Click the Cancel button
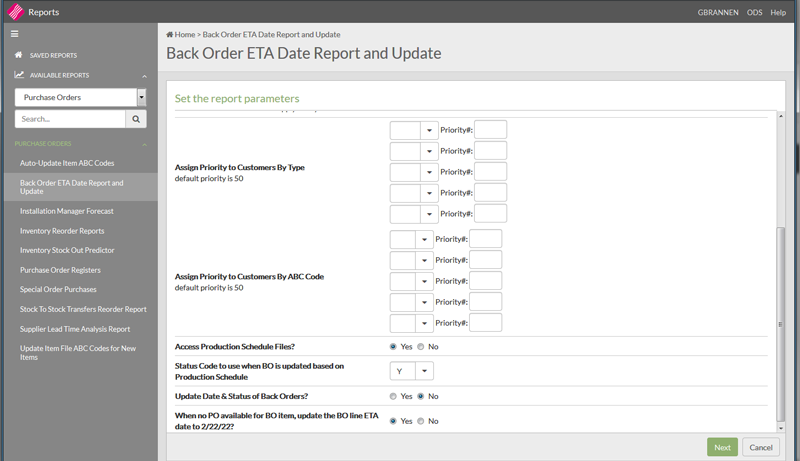This screenshot has width=800, height=461. [x=760, y=447]
